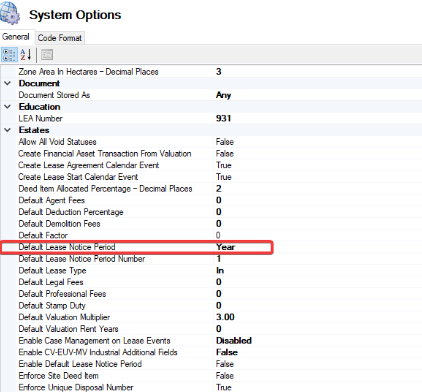The image size is (422, 392).
Task: Click the System Options globe gear icon
Action: (x=10, y=13)
